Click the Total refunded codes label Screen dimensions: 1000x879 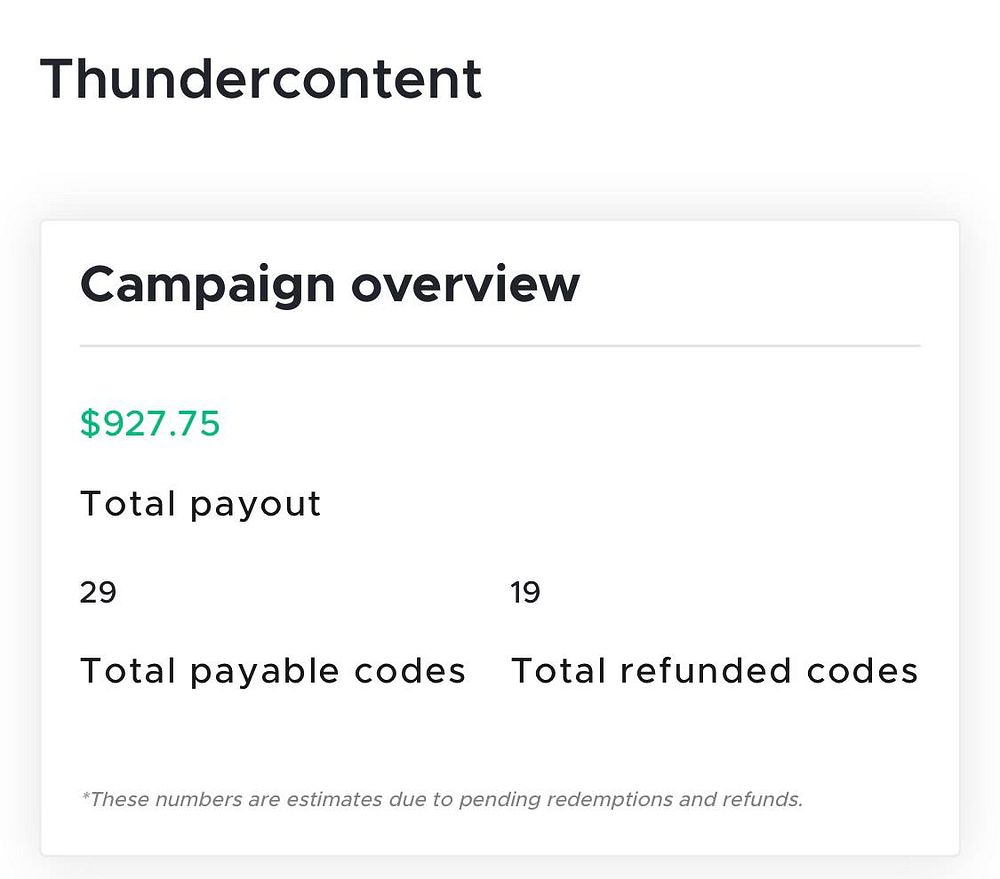click(x=714, y=671)
